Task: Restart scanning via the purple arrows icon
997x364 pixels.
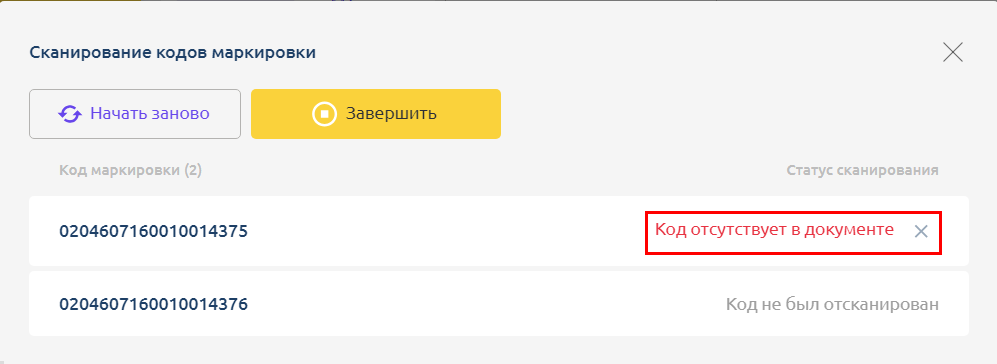Action: click(x=70, y=114)
